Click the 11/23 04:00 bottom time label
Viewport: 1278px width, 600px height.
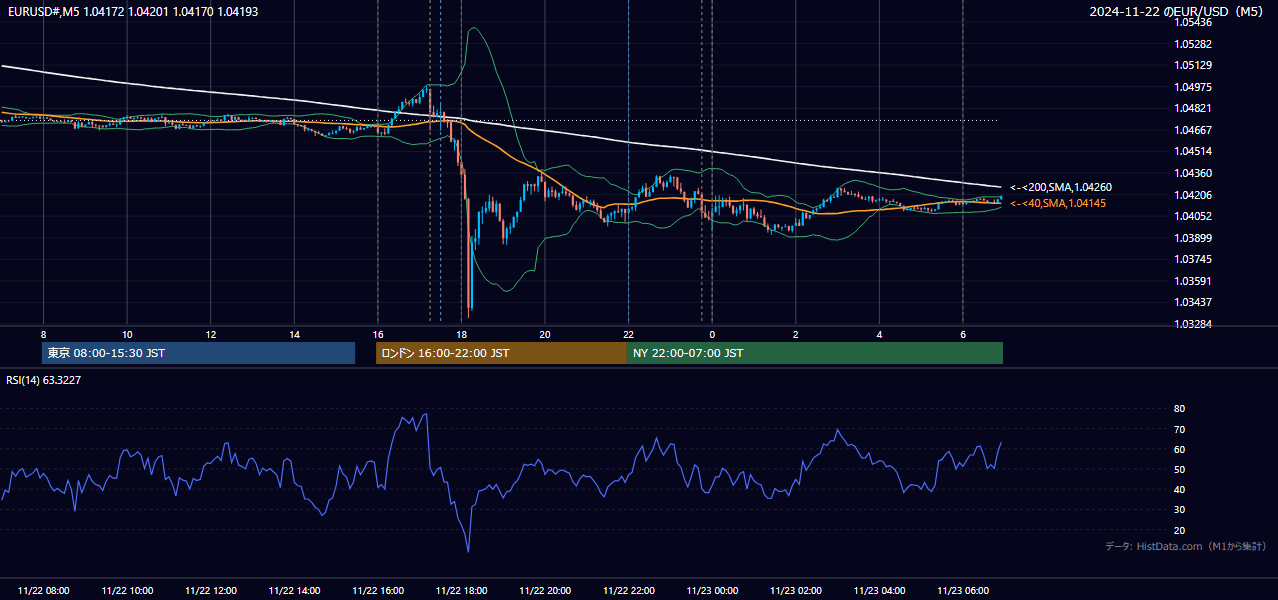tap(879, 590)
